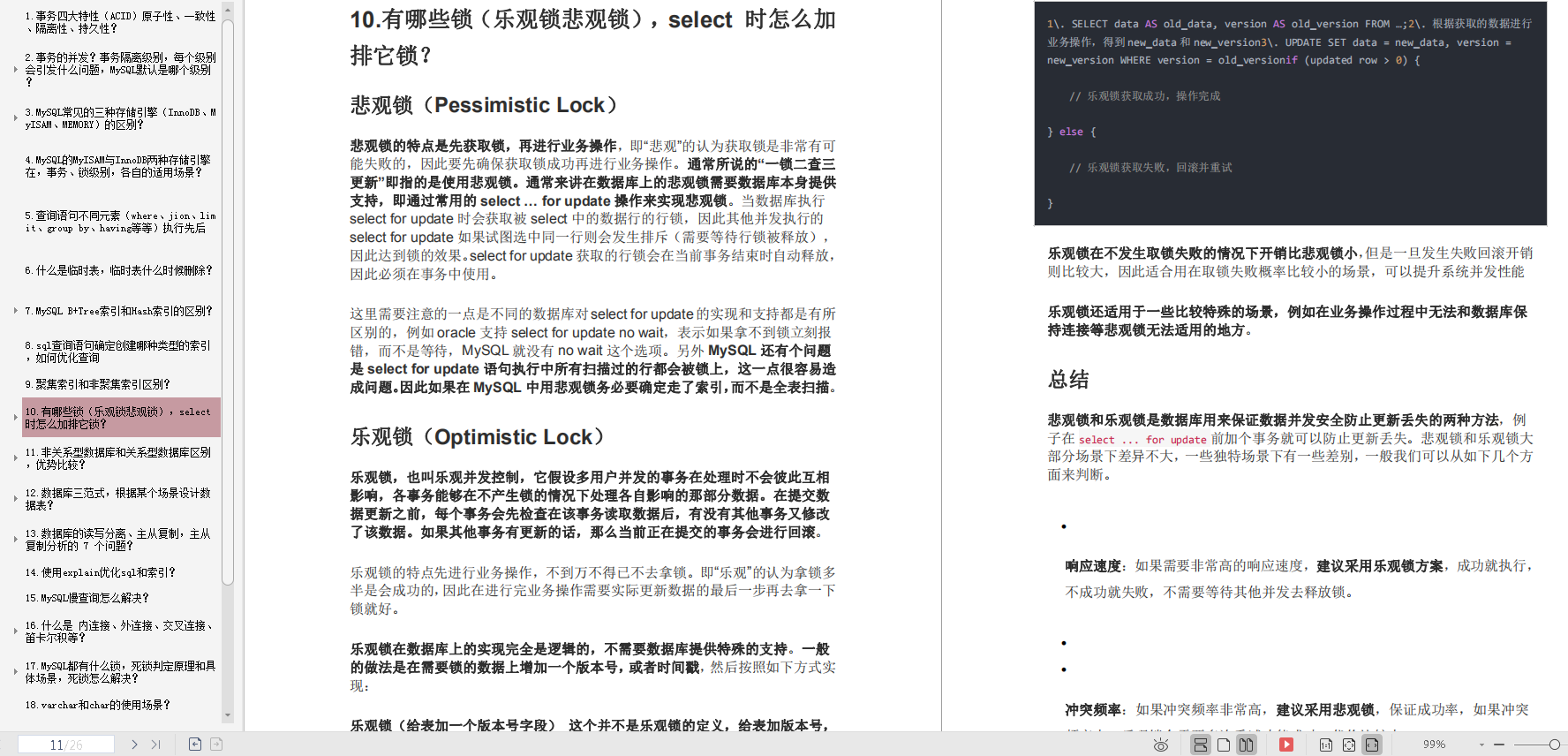This screenshot has width=1568, height=756.
Task: Open bookmark 1 事务四大特性 ACID
Action: tap(120, 22)
